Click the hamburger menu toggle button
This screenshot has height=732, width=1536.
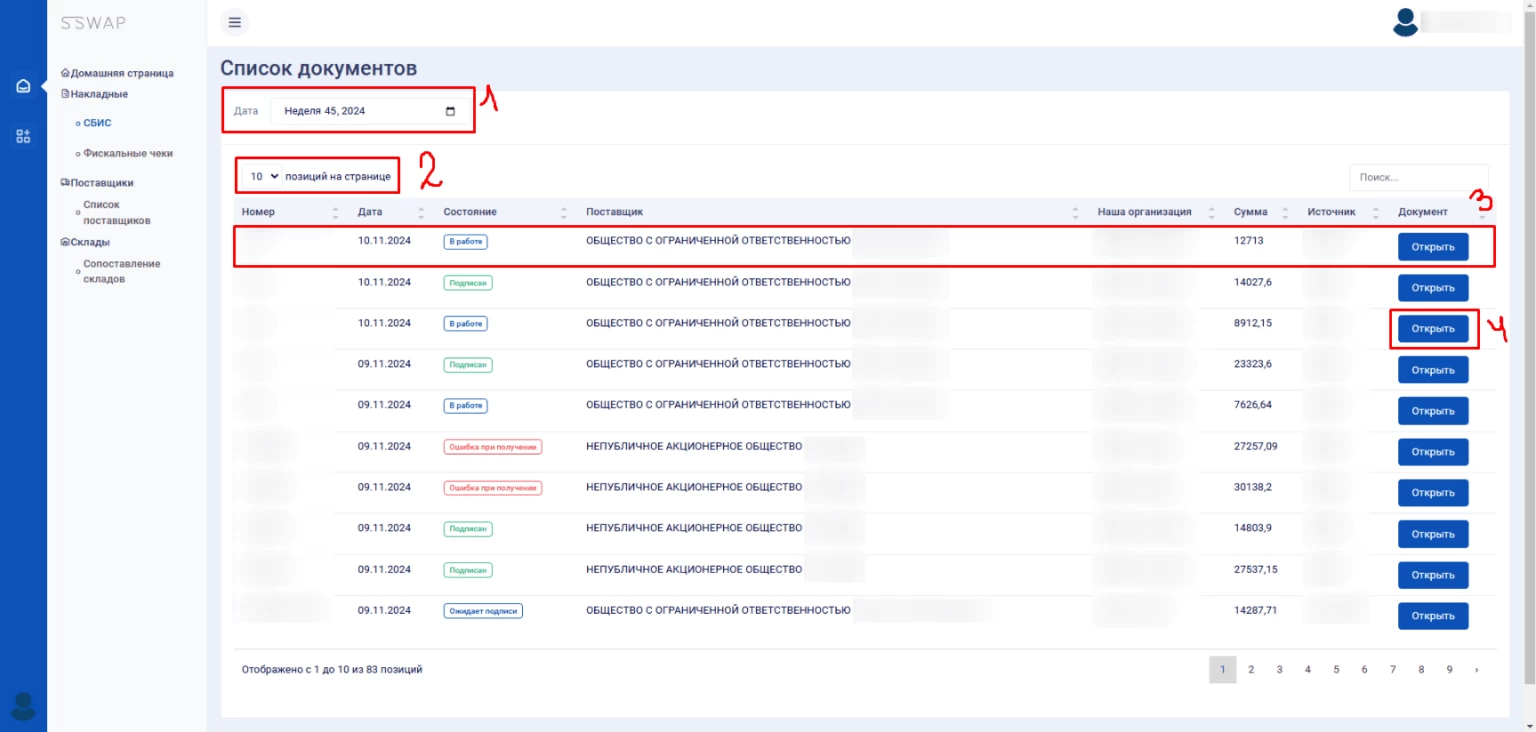[234, 22]
